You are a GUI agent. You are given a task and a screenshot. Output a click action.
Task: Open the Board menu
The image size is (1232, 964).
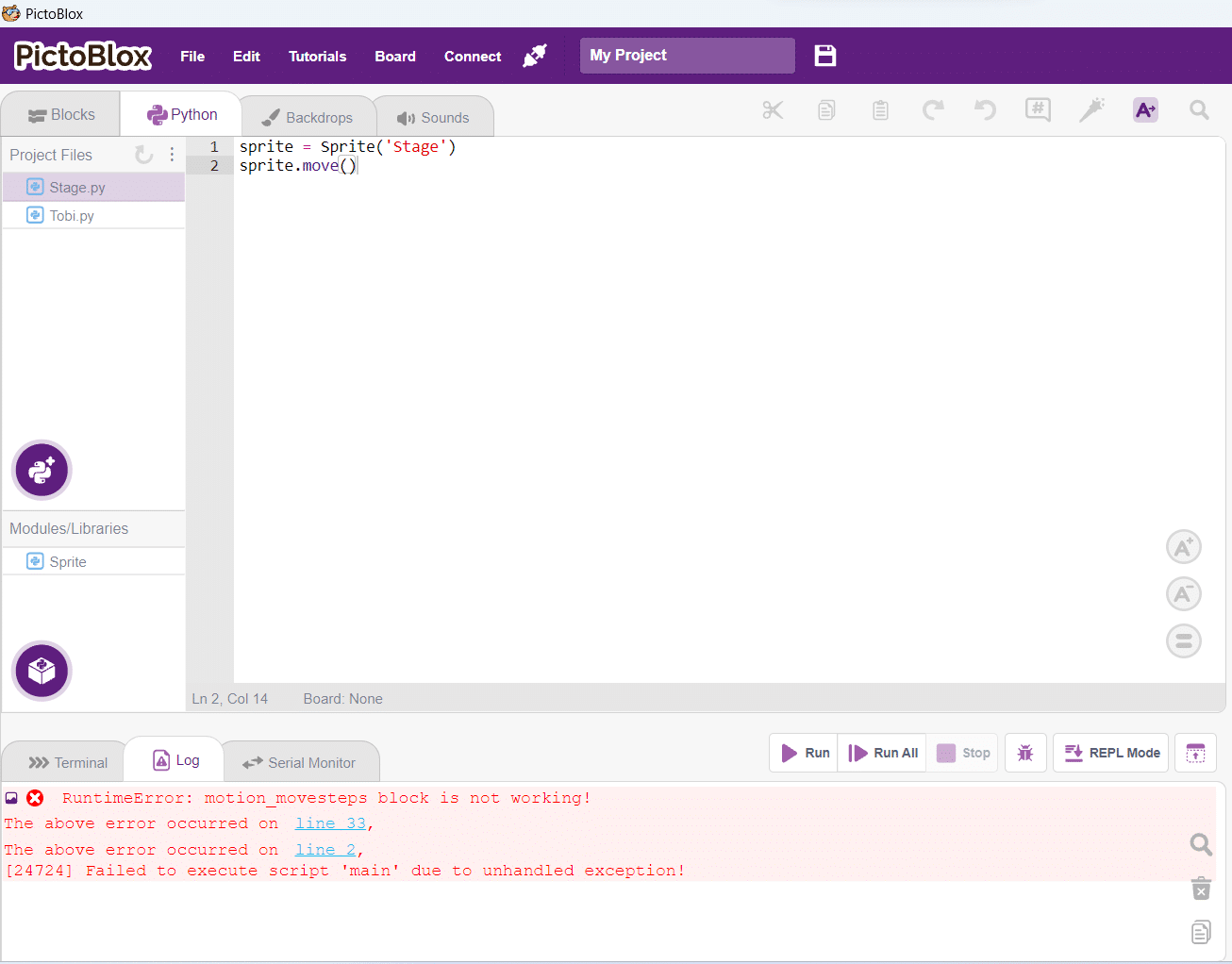(x=395, y=56)
